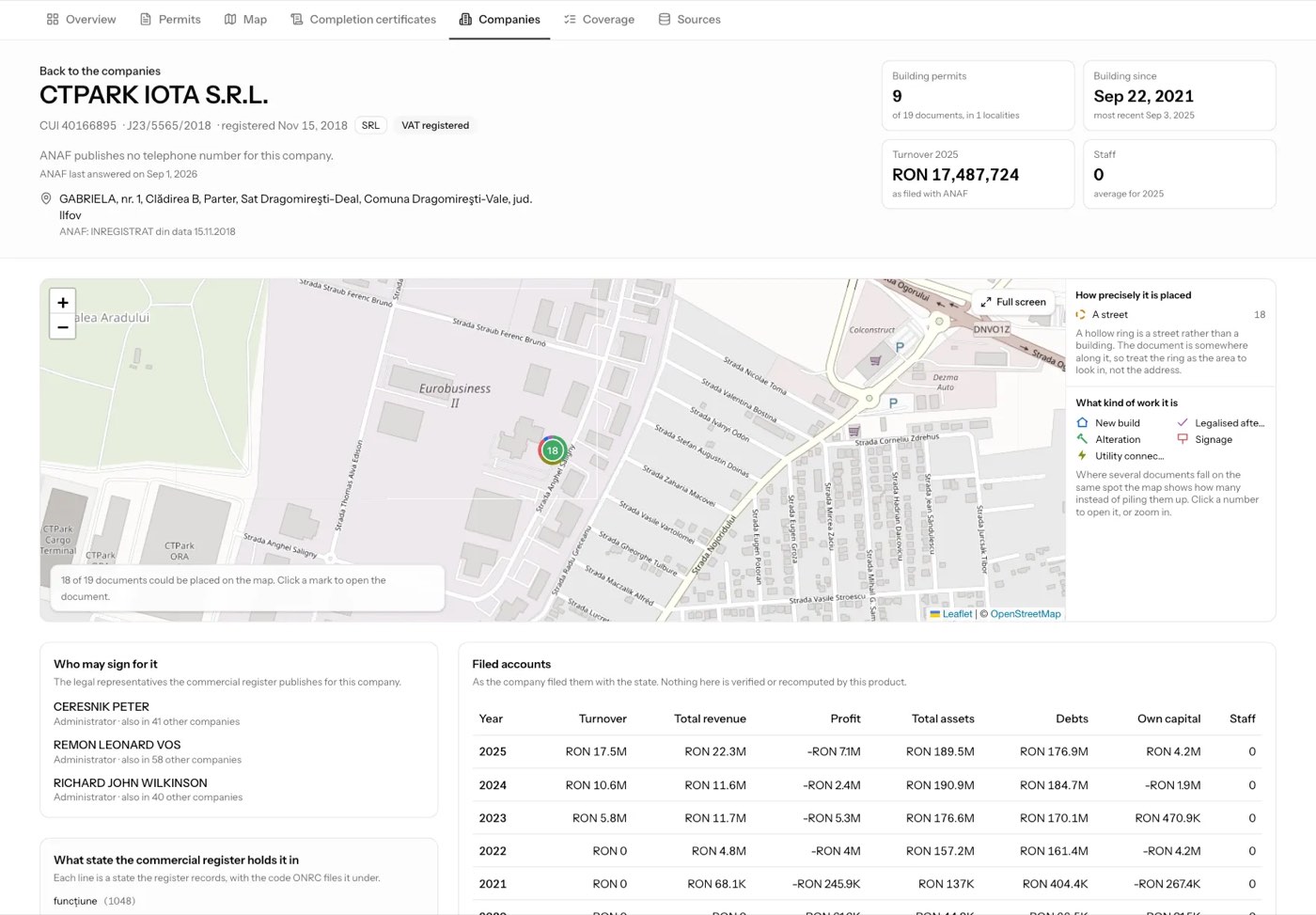
Task: Click the Total assets column header
Action: pyautogui.click(x=943, y=718)
